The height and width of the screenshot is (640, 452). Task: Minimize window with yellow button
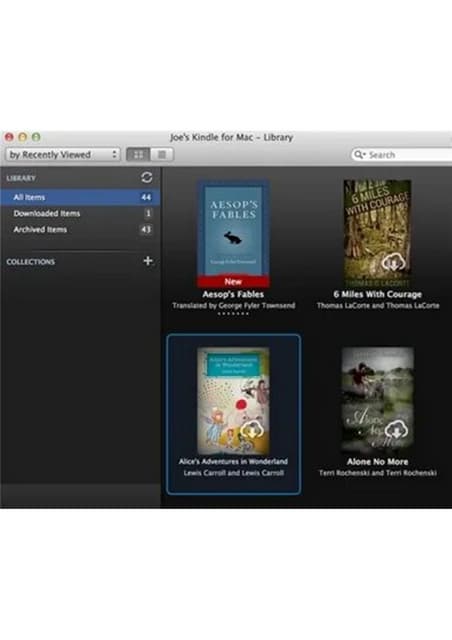22,137
